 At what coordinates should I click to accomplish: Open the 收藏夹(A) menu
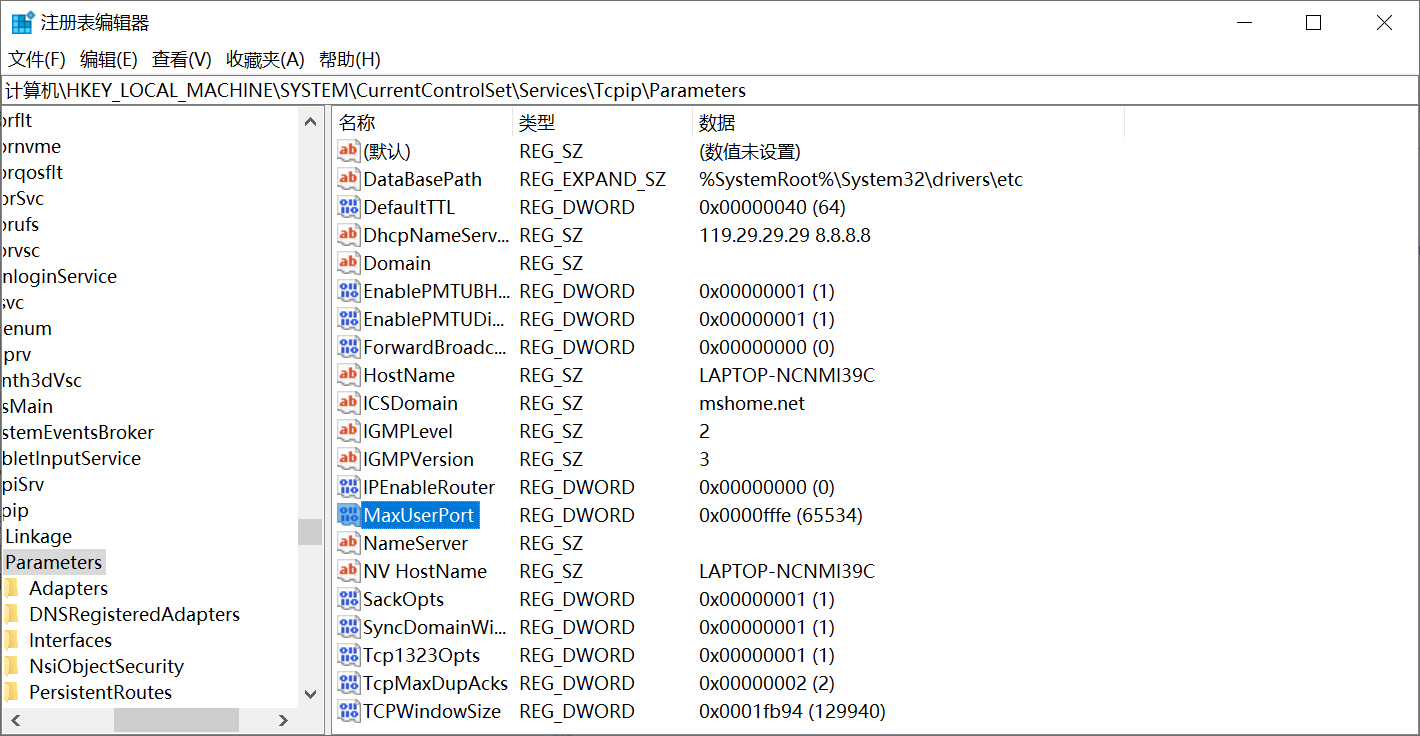(x=265, y=59)
